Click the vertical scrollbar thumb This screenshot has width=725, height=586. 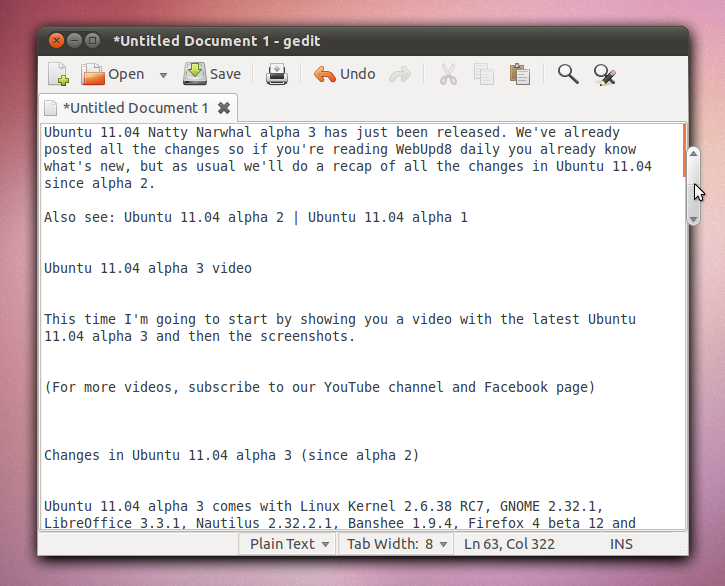(693, 186)
